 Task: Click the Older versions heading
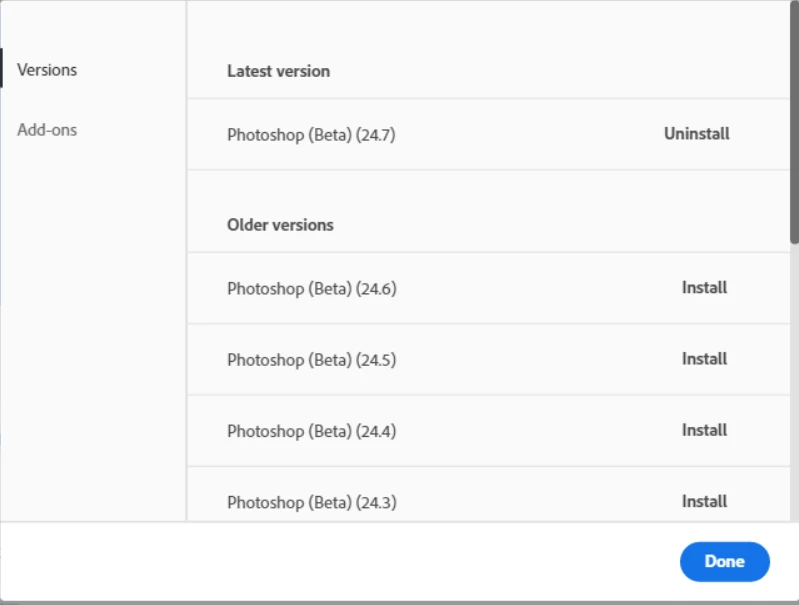pos(280,225)
